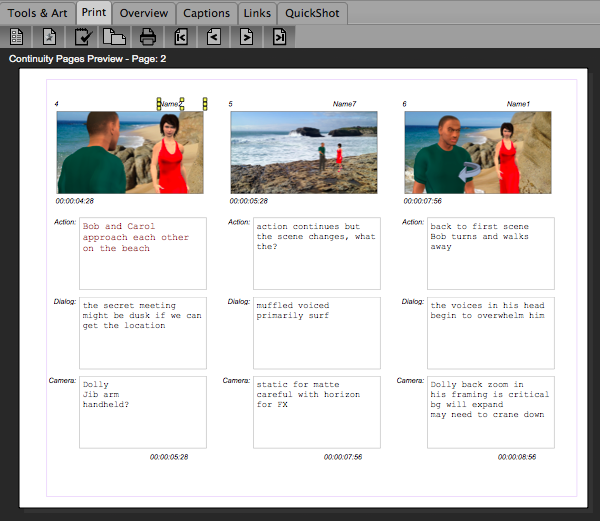Screen dimensions: 600x521
Task: Click the printer icon
Action: tap(148, 37)
